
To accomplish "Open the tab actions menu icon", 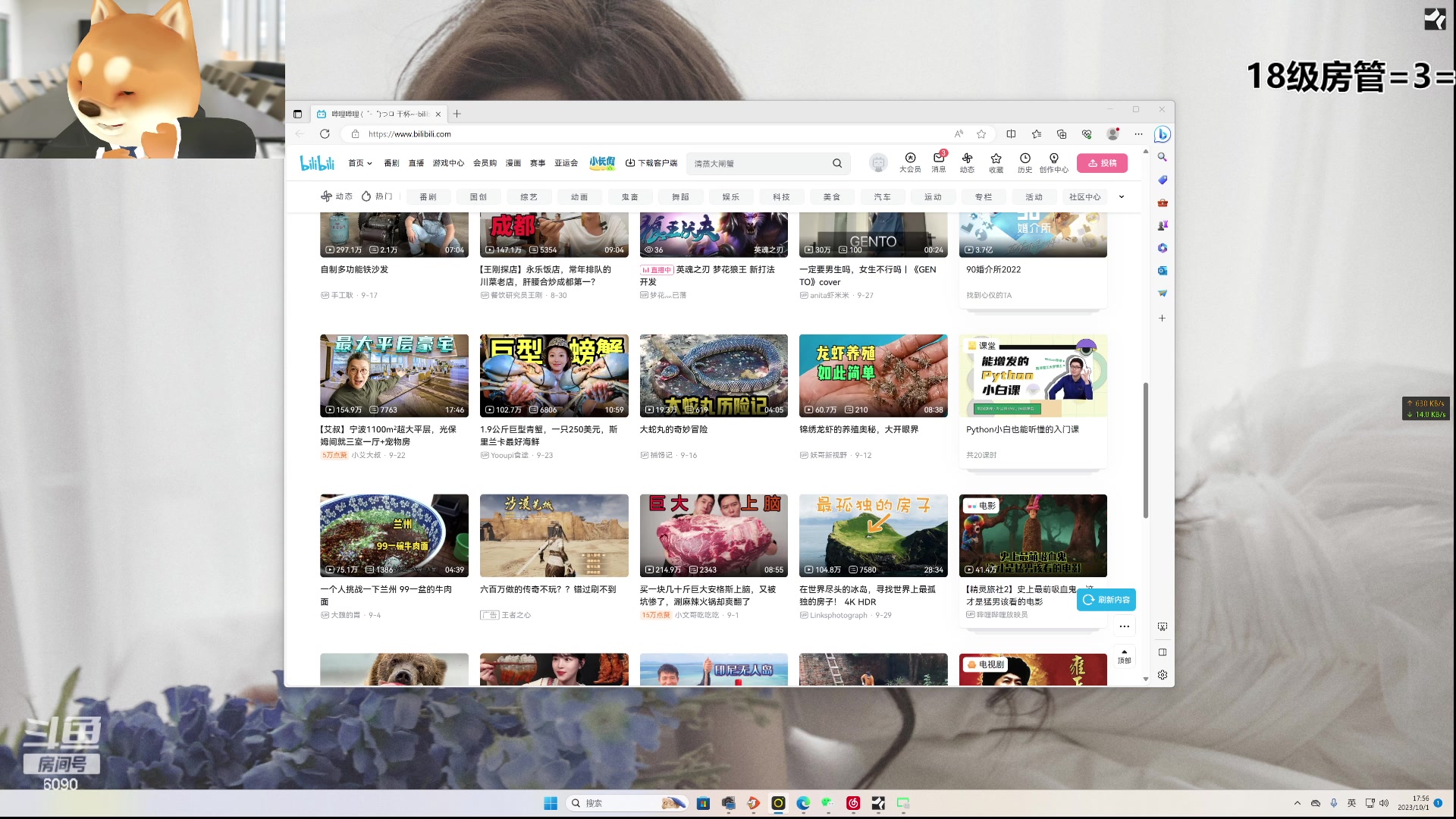I will tap(297, 114).
